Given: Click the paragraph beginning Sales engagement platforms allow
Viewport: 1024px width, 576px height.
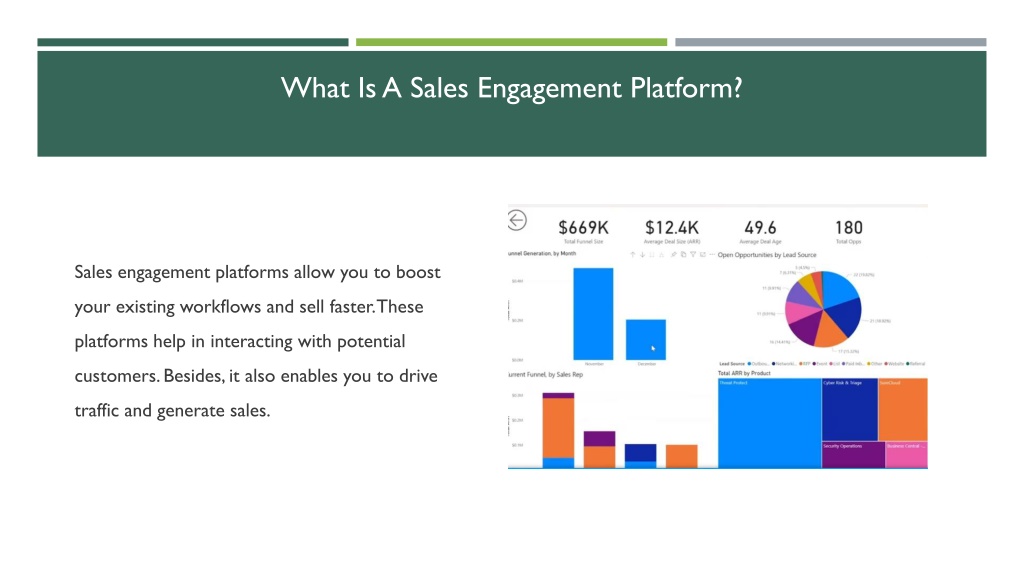Looking at the screenshot, I should (257, 341).
